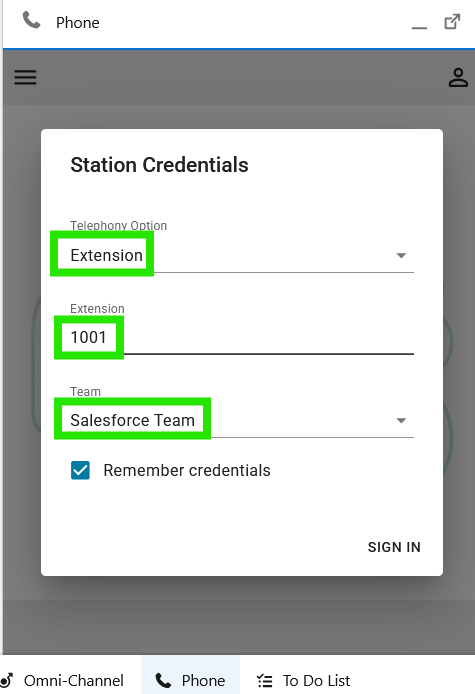The width and height of the screenshot is (475, 694).
Task: Focus the Extension field containing 1001
Action: tap(242, 337)
